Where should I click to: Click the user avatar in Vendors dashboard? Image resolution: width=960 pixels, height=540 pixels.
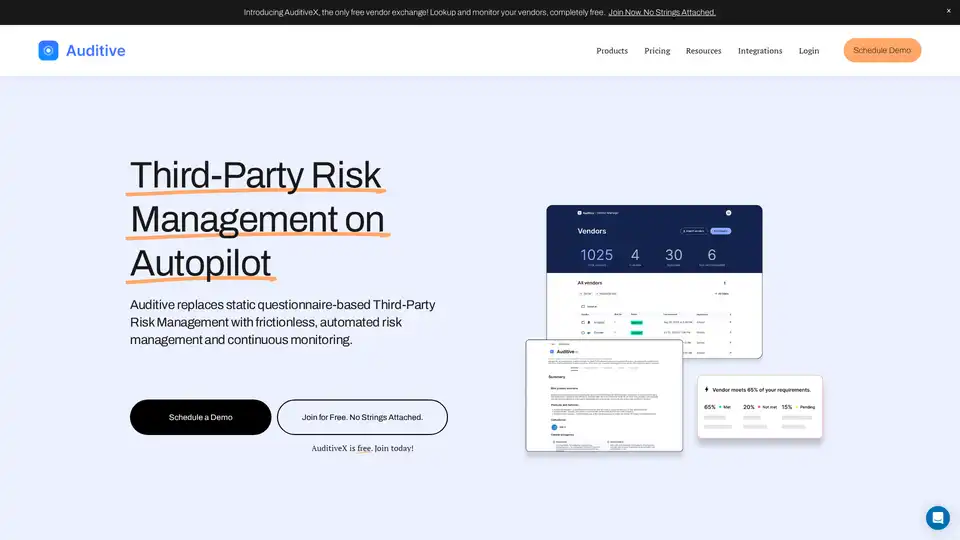[x=728, y=213]
